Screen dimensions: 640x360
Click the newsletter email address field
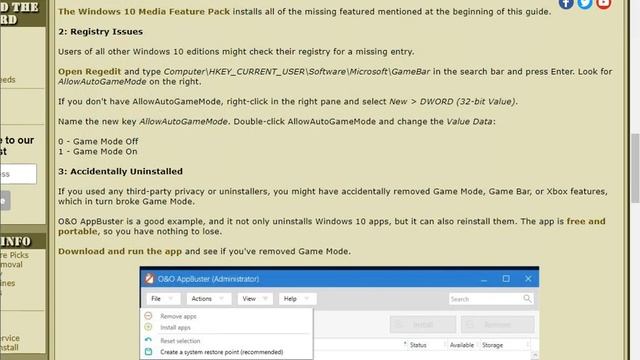click(18, 174)
